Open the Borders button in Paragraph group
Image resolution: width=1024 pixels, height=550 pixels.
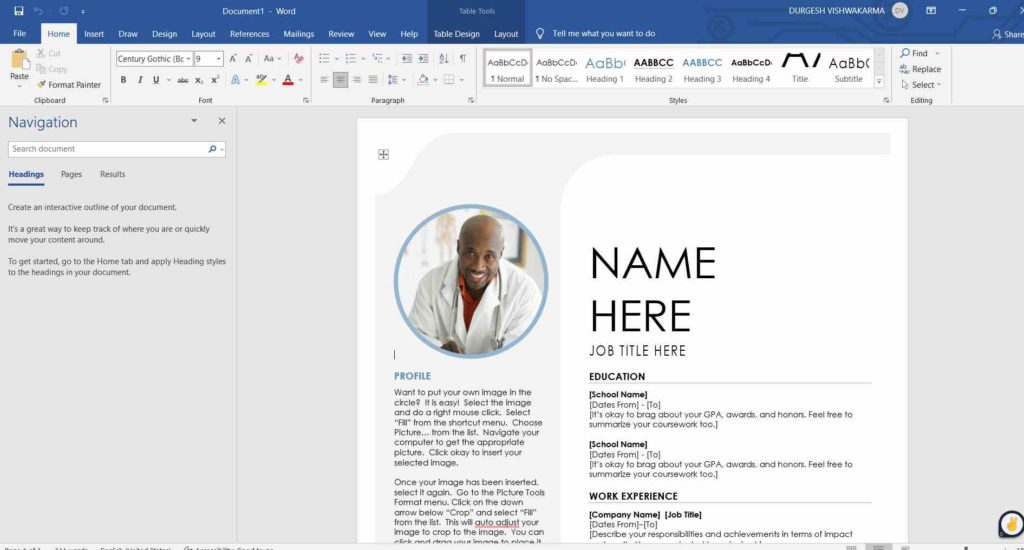click(449, 80)
